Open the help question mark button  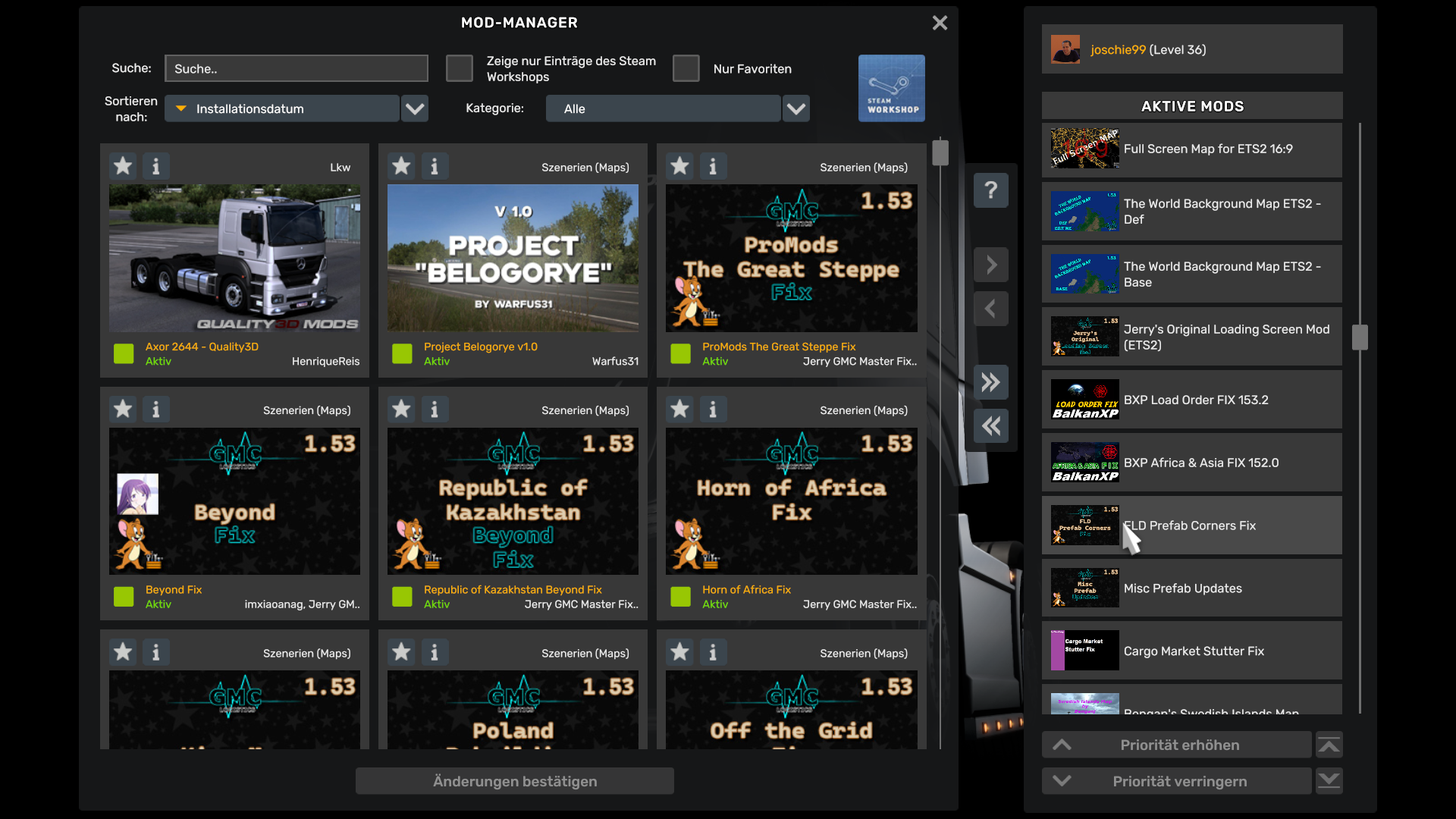[990, 190]
